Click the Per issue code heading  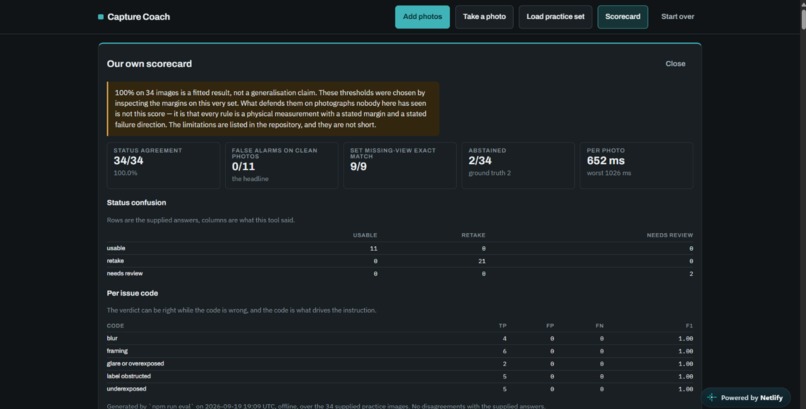[x=132, y=293]
